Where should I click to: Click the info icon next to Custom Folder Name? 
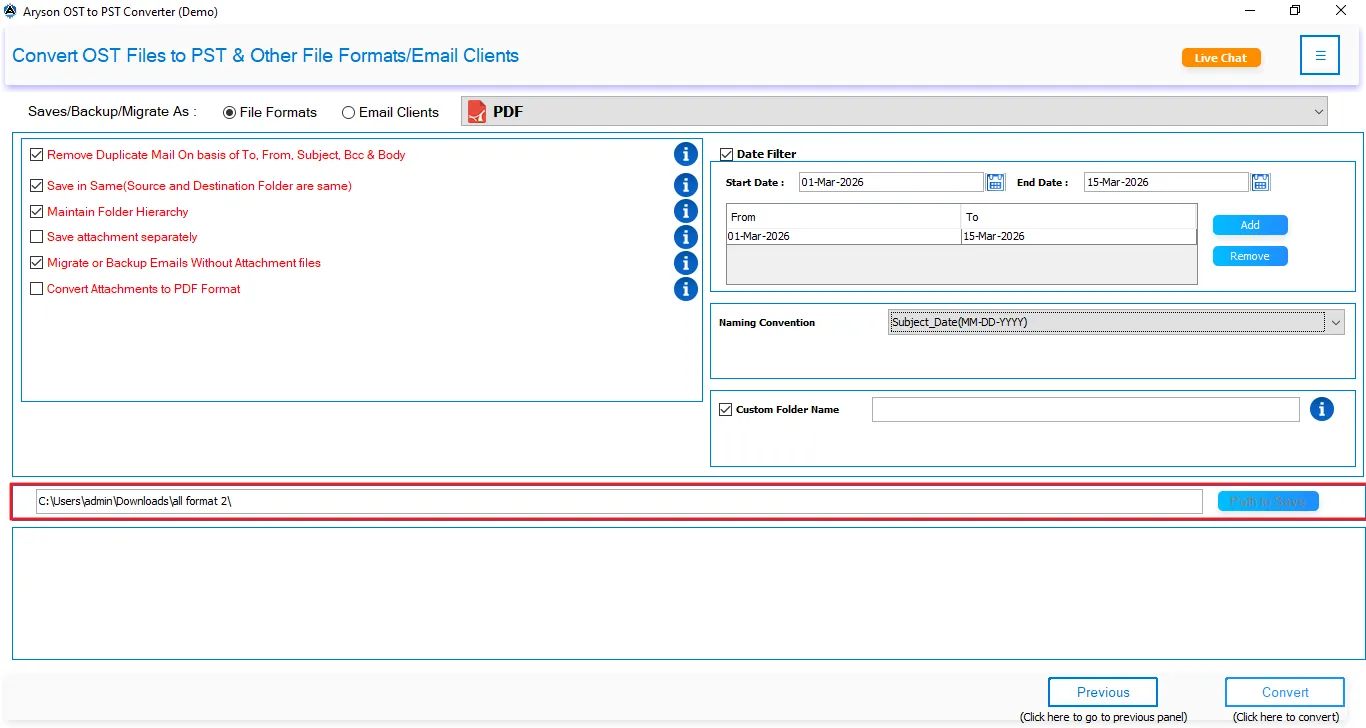pyautogui.click(x=1322, y=409)
